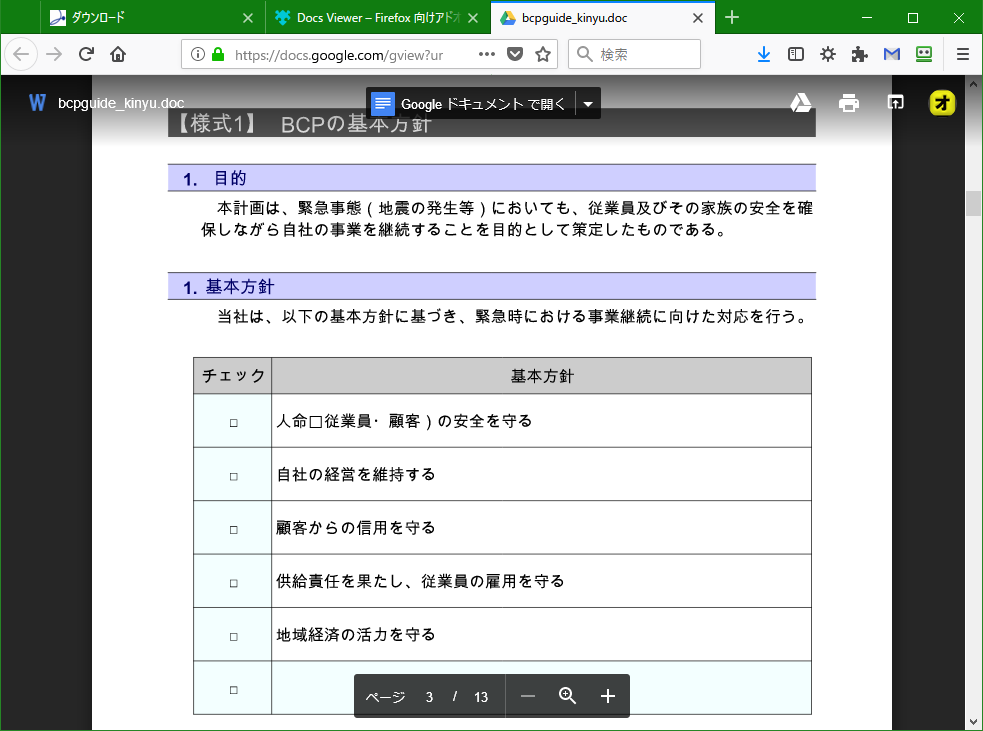The width and height of the screenshot is (983, 731).
Task: Zoom in on the document page
Action: pos(607,697)
